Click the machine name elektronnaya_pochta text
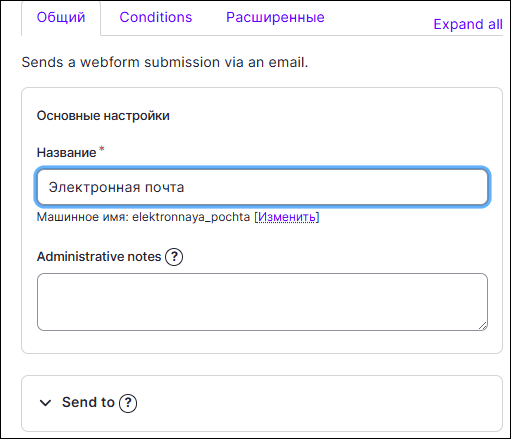 (191, 217)
